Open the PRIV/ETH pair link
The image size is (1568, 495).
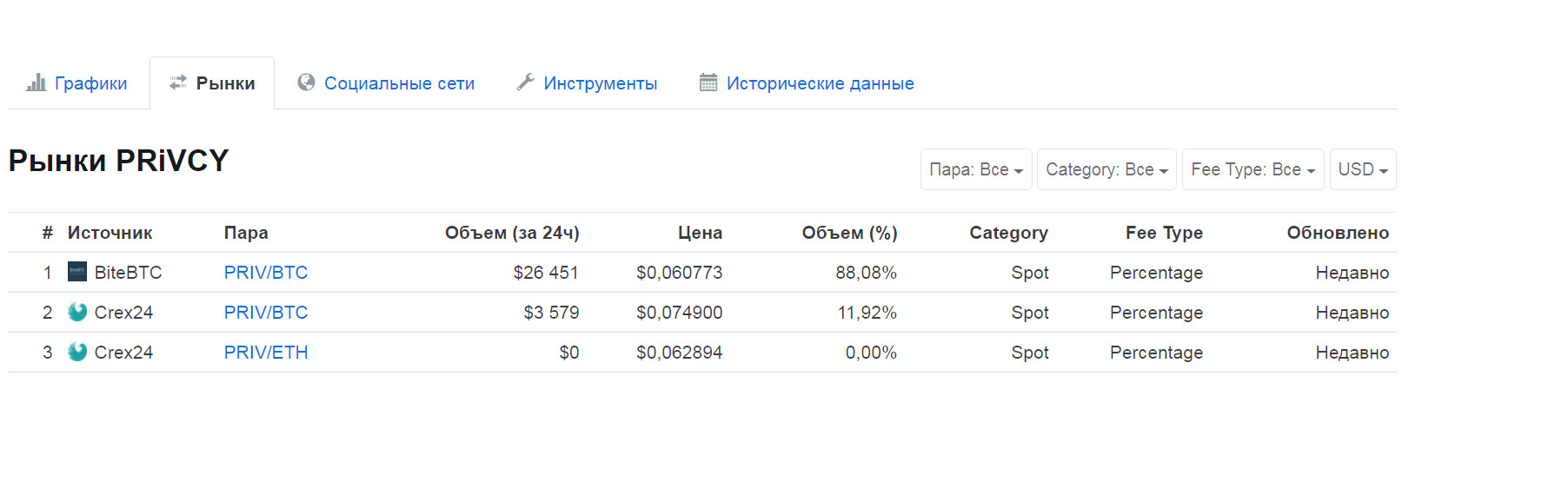[266, 353]
